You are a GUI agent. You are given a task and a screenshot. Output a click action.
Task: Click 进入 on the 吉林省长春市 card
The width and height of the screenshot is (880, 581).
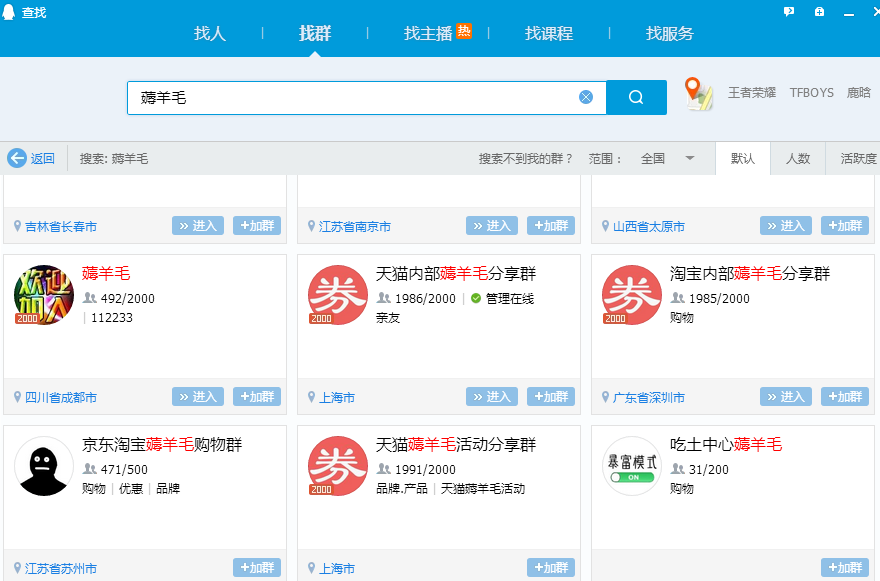coord(198,226)
